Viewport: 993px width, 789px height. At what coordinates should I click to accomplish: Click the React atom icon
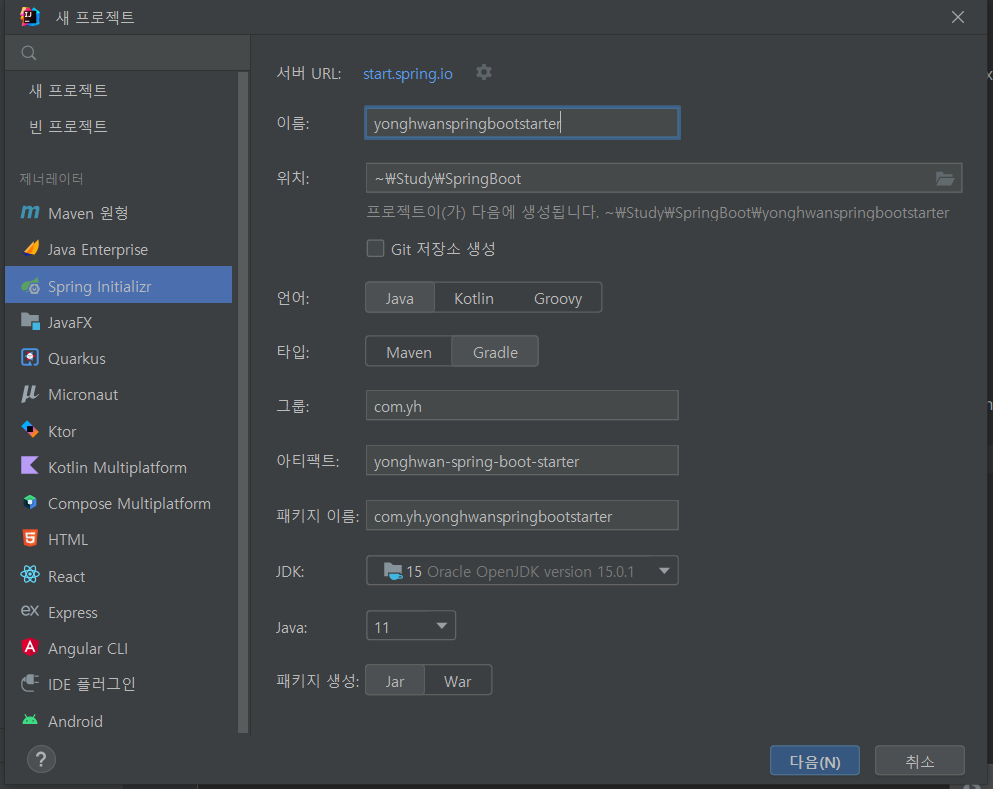[30, 575]
